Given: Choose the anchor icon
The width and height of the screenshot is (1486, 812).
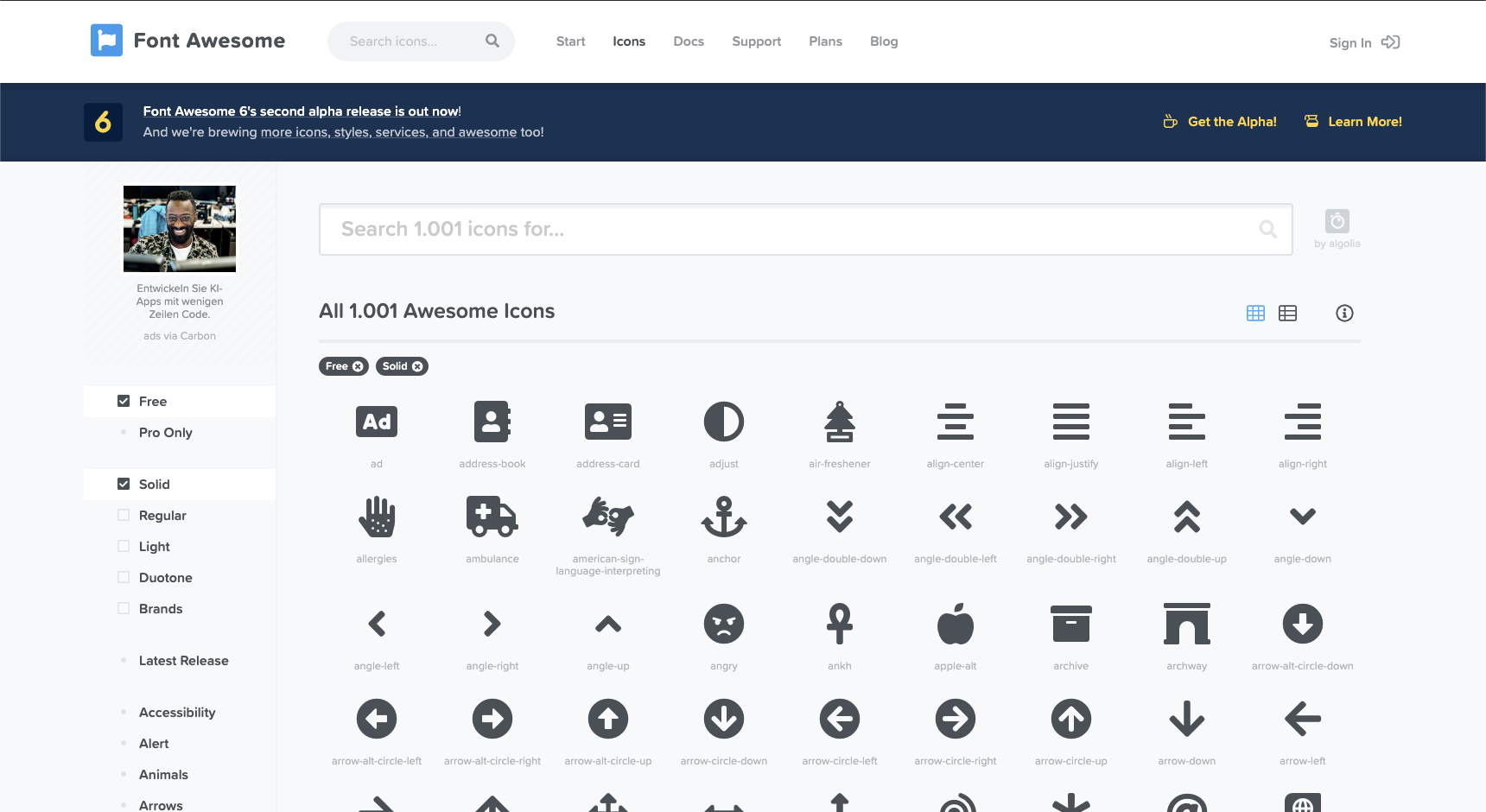Looking at the screenshot, I should pyautogui.click(x=724, y=517).
